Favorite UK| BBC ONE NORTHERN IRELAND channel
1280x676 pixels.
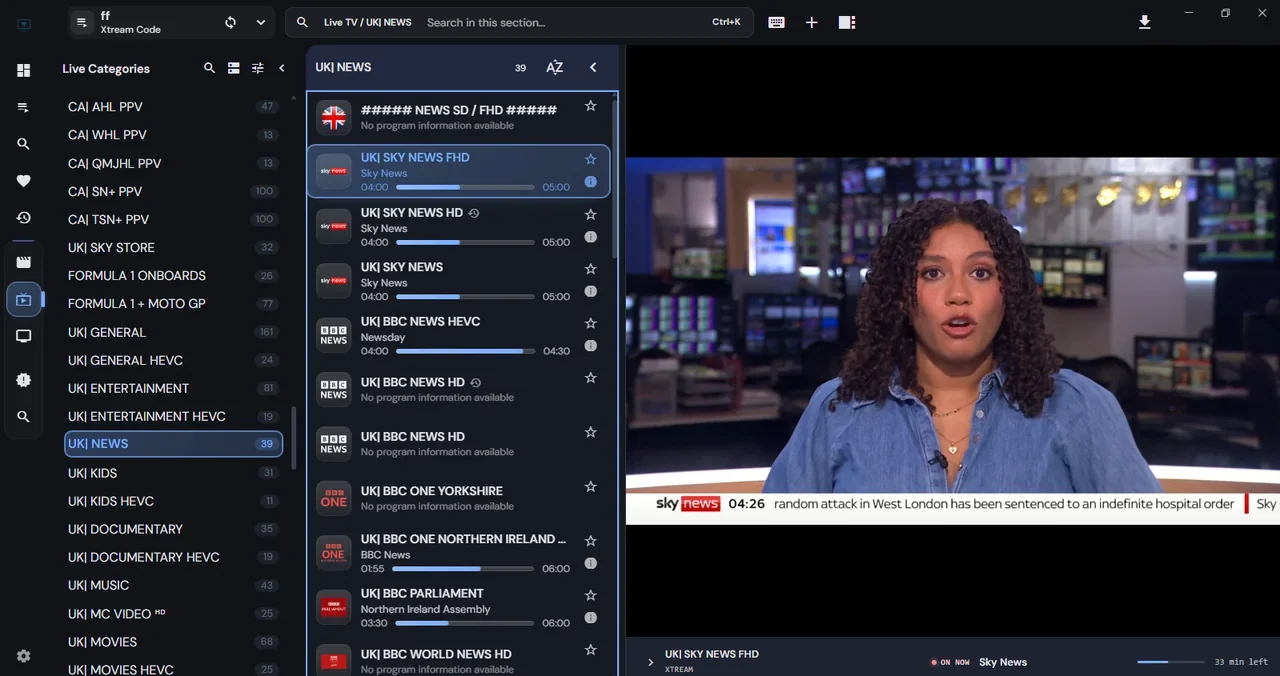590,541
